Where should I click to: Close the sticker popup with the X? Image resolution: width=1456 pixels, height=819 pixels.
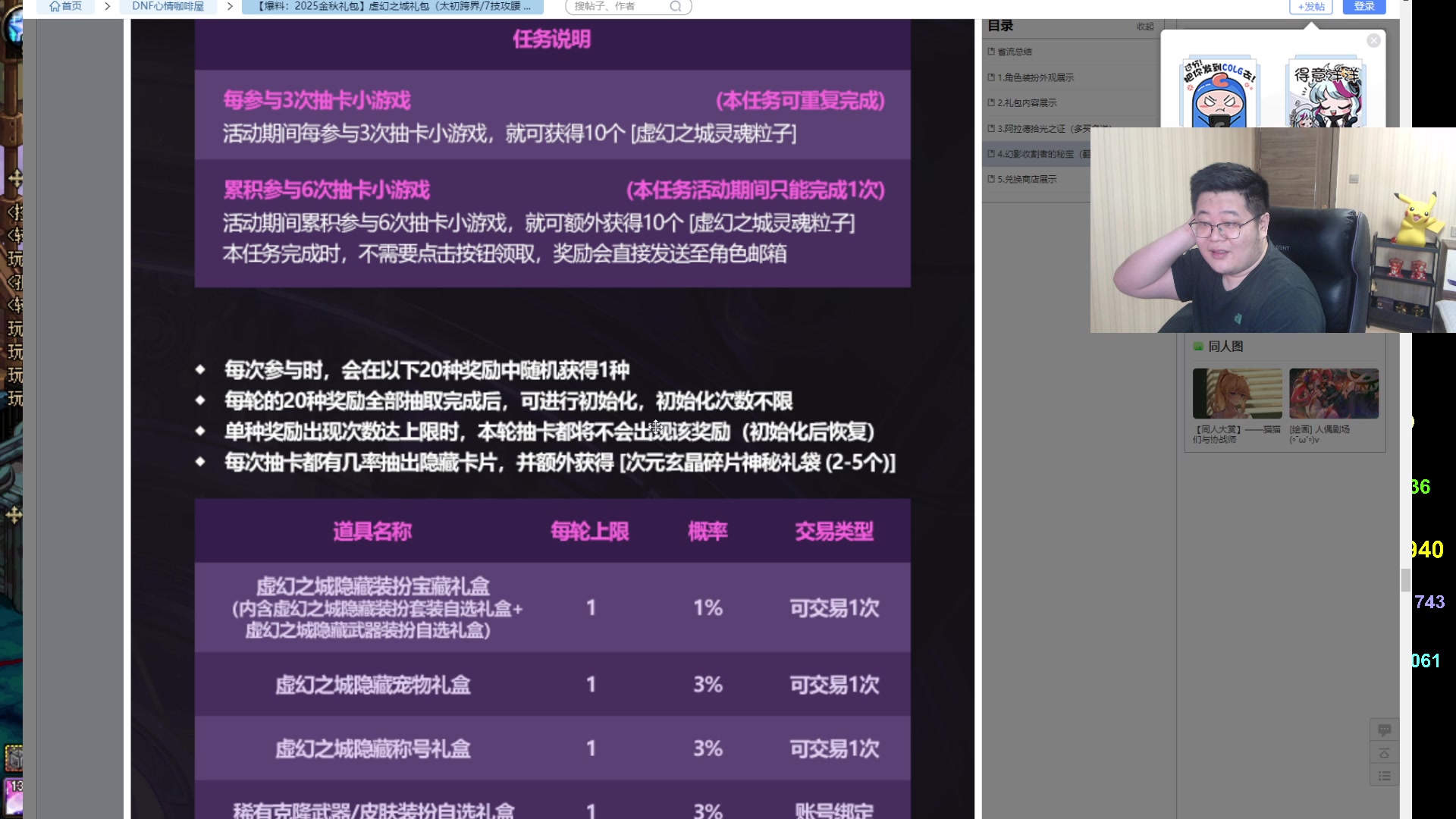click(1373, 41)
